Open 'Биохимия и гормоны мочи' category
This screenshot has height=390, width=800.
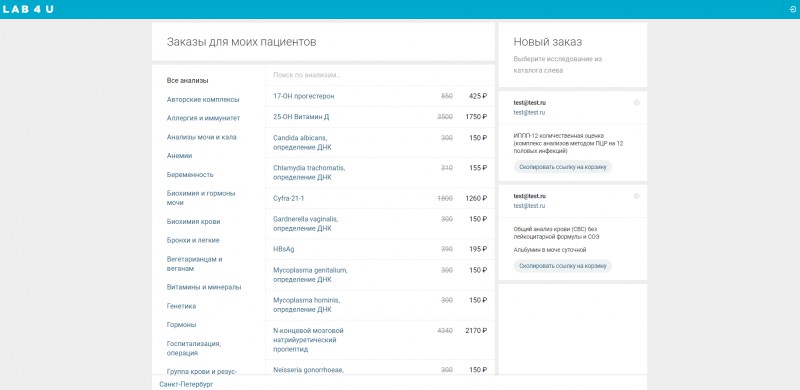point(201,198)
